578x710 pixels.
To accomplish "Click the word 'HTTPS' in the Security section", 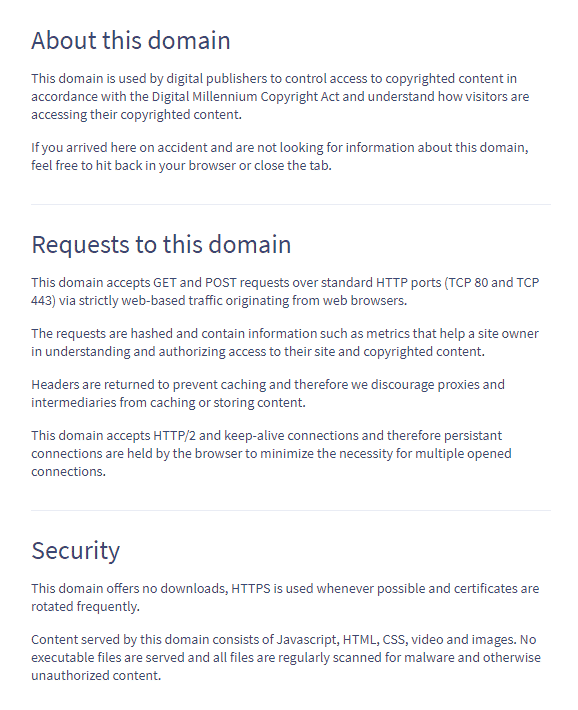I will tap(251, 589).
